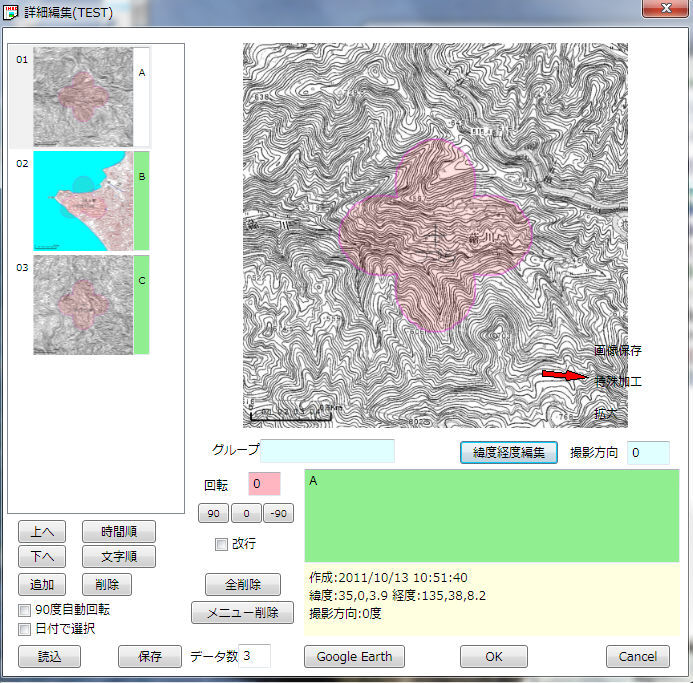Enable the 改行 checkbox
The width and height of the screenshot is (693, 683).
click(222, 544)
